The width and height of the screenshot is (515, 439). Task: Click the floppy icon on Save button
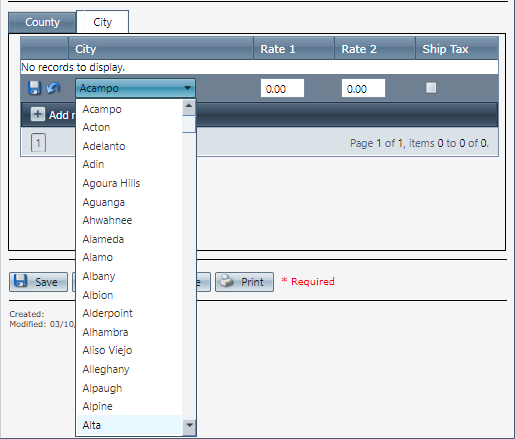click(20, 281)
